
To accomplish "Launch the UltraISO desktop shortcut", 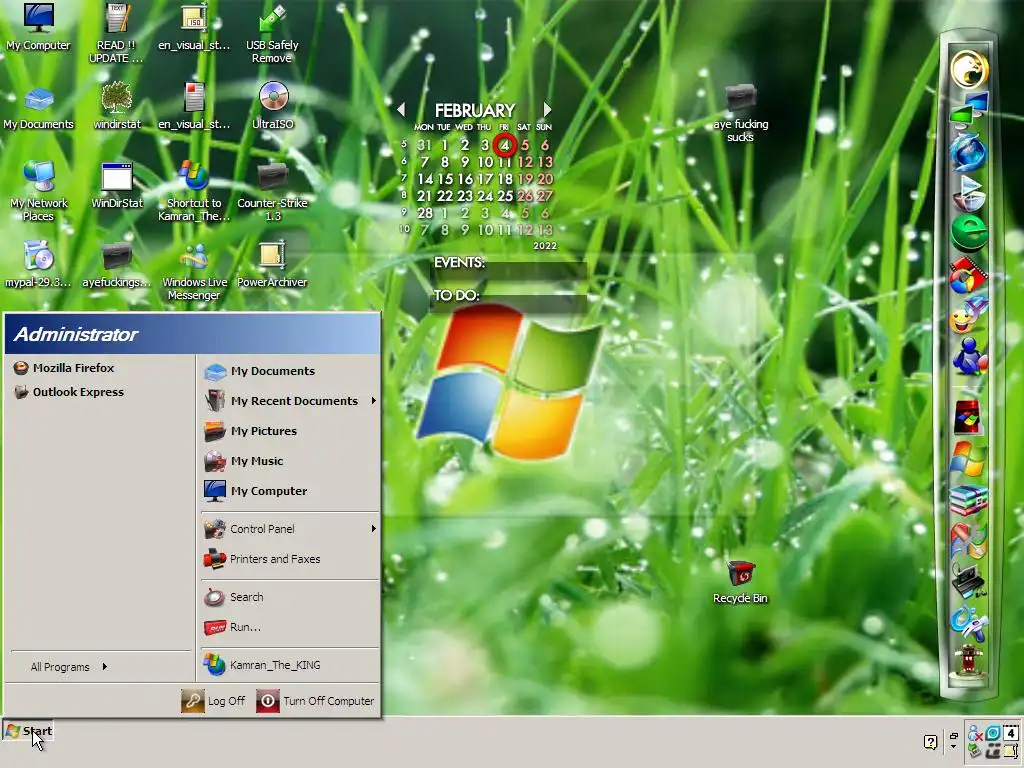I will pos(272,106).
